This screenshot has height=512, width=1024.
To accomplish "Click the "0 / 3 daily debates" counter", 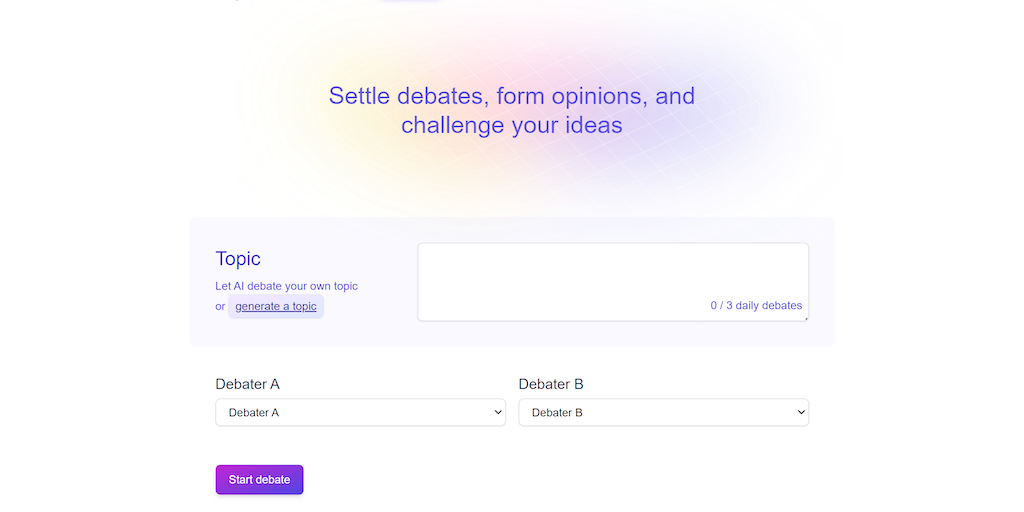I will 756,306.
